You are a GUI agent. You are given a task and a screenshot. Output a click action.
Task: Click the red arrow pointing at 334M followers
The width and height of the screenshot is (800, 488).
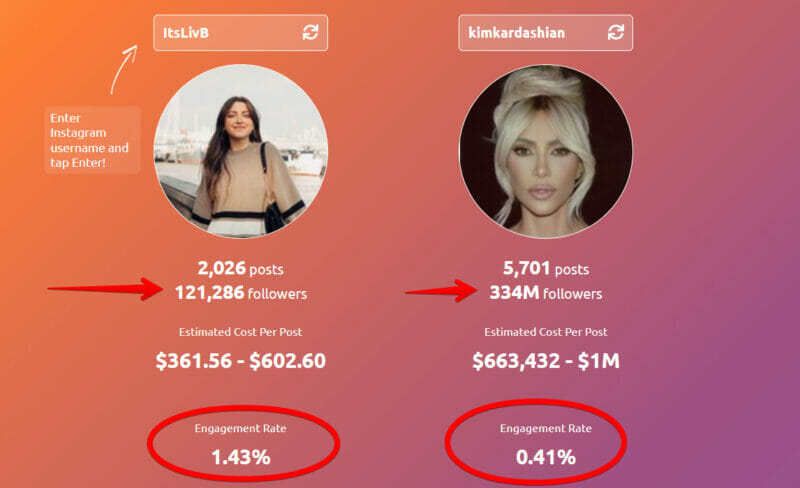point(441,291)
